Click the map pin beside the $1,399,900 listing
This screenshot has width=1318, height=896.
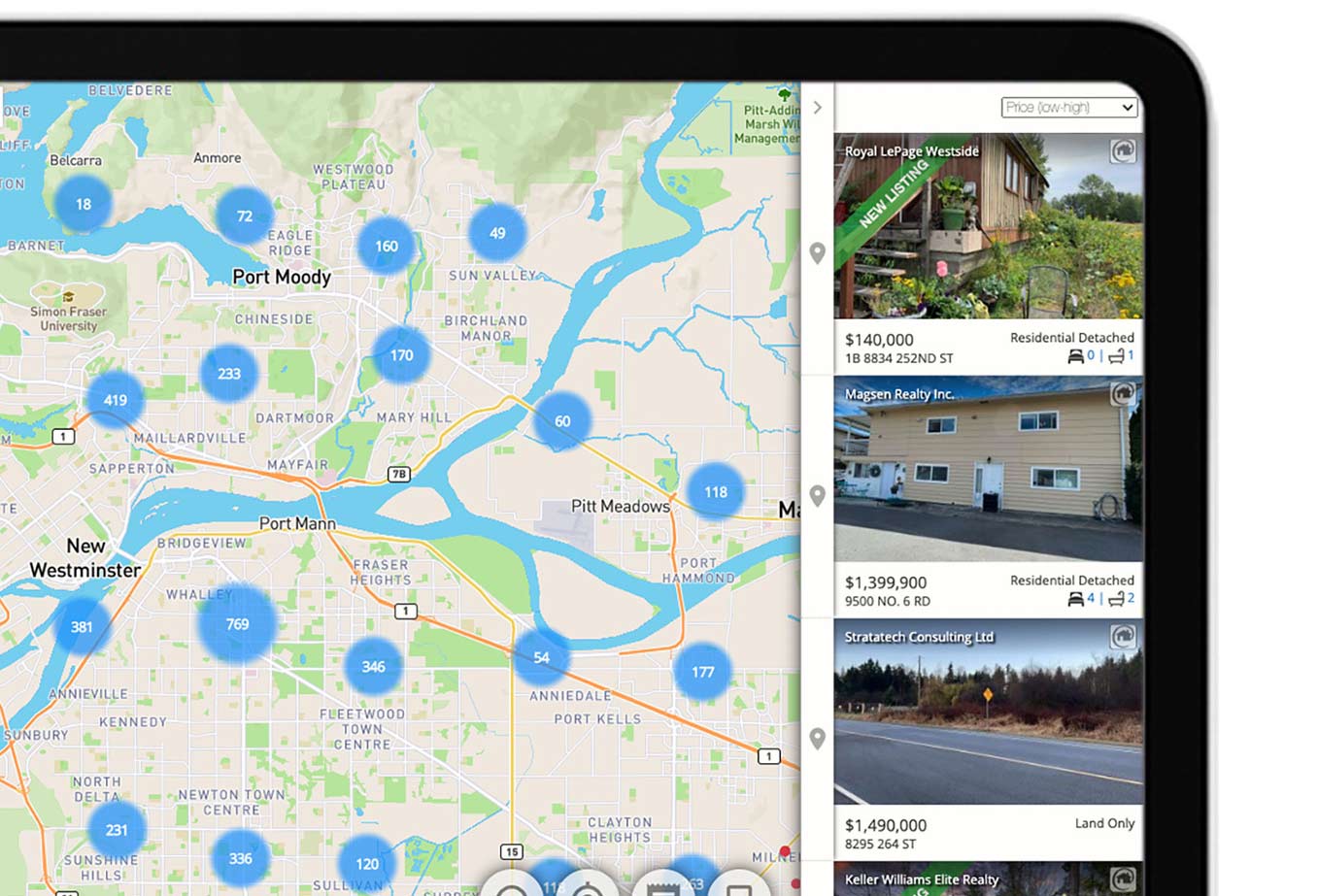pos(818,496)
